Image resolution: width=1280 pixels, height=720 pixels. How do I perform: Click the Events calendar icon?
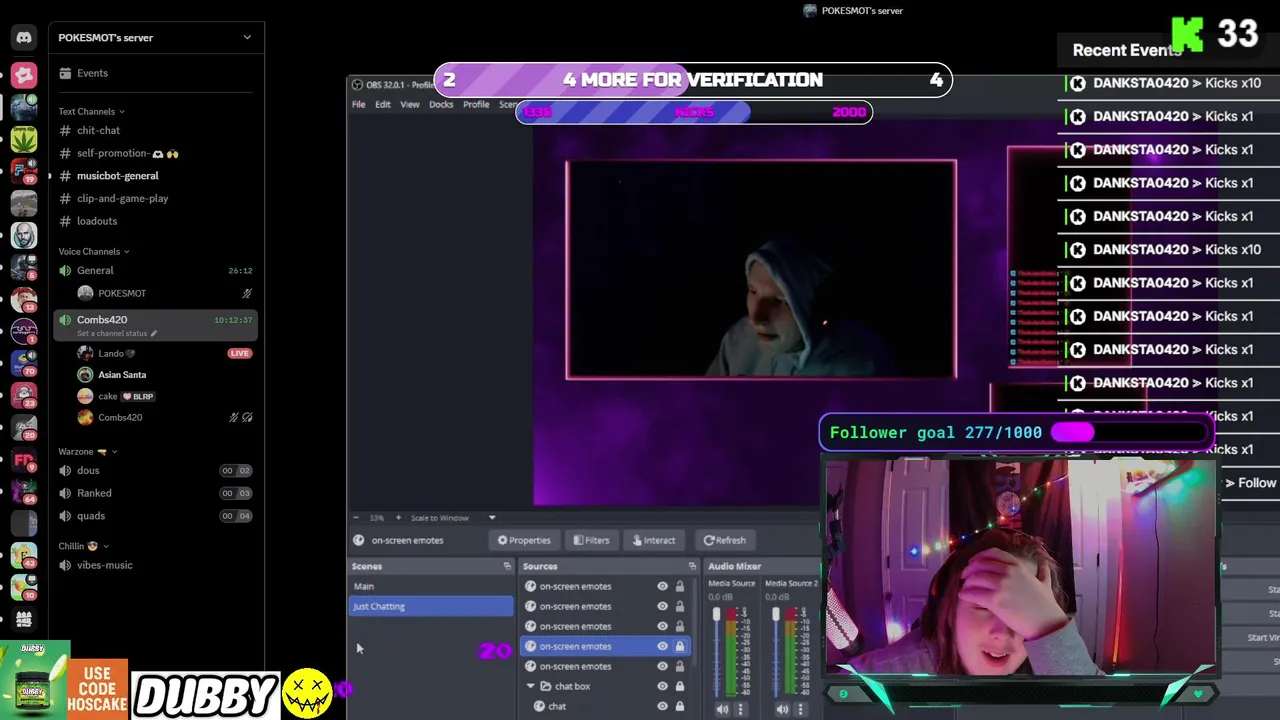pos(65,73)
